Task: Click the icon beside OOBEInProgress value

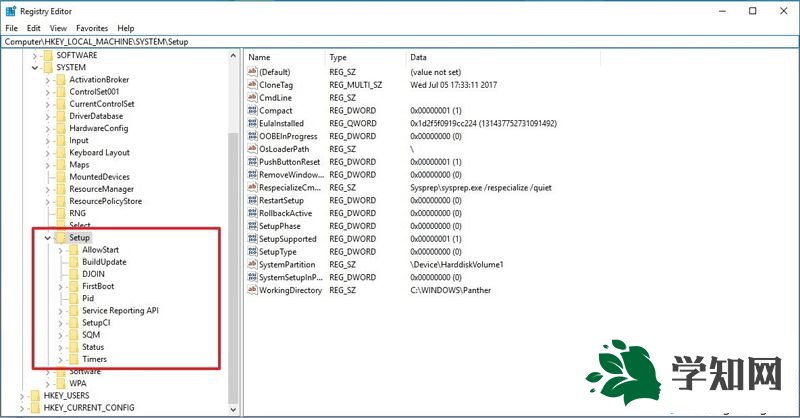Action: (x=252, y=136)
